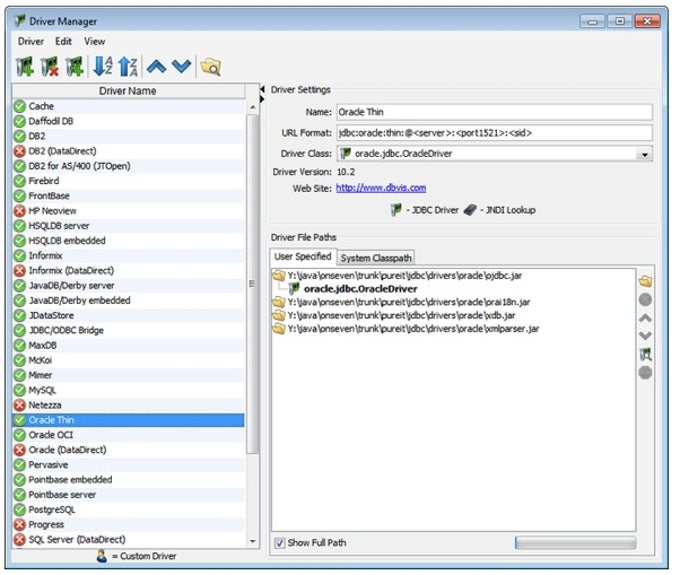Open the Driver Class dropdown
Viewport: 680px width, 575px height.
(644, 154)
